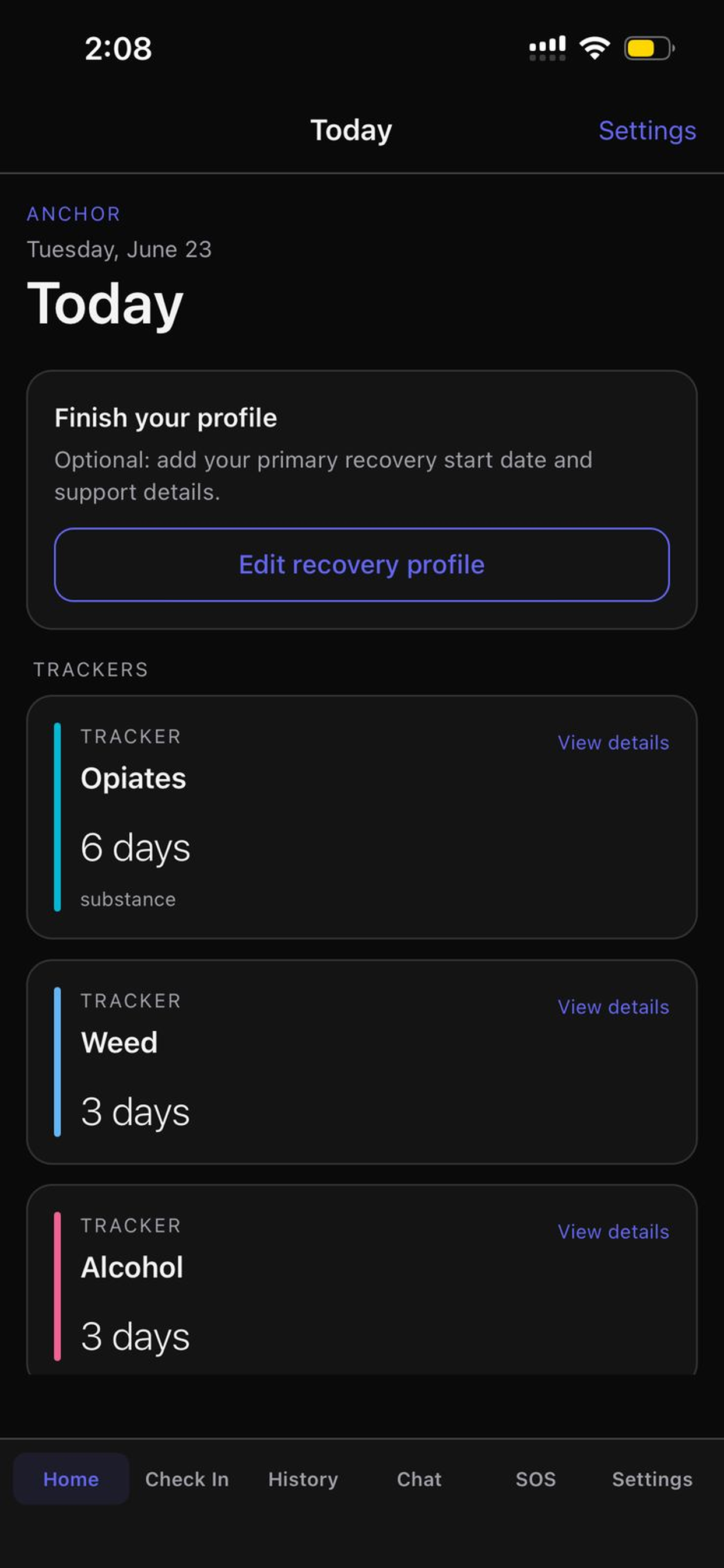Tap the pink color bar on Alcohol tracker
724x1568 pixels.
coord(57,1286)
